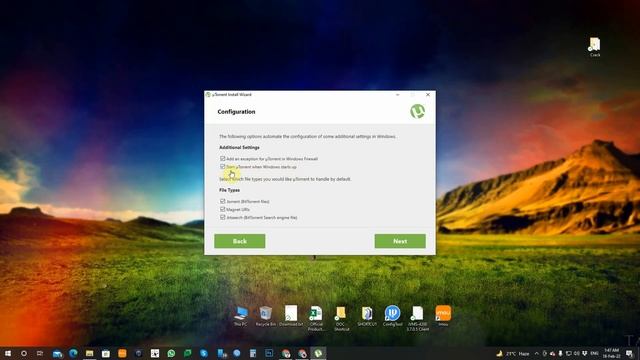640x360 pixels.
Task: Select the SHORTCUT desktop icon
Action: click(x=367, y=316)
